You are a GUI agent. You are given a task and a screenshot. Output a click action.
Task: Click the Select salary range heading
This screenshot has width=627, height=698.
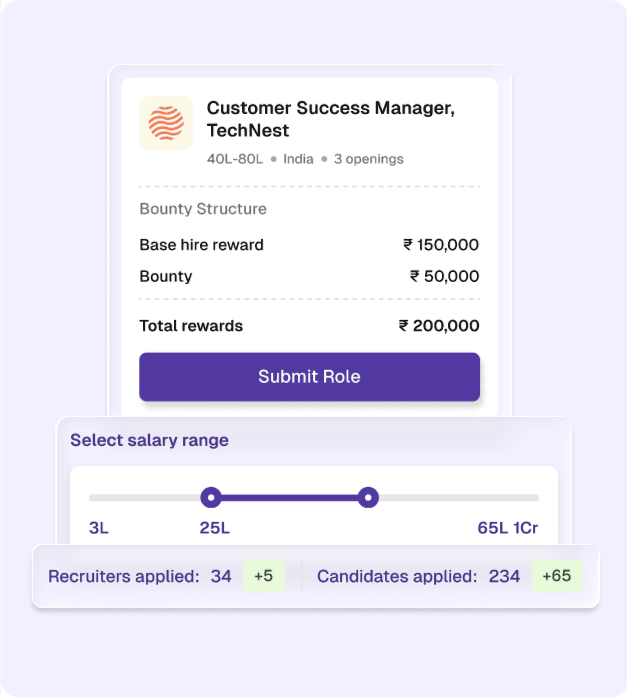149,440
